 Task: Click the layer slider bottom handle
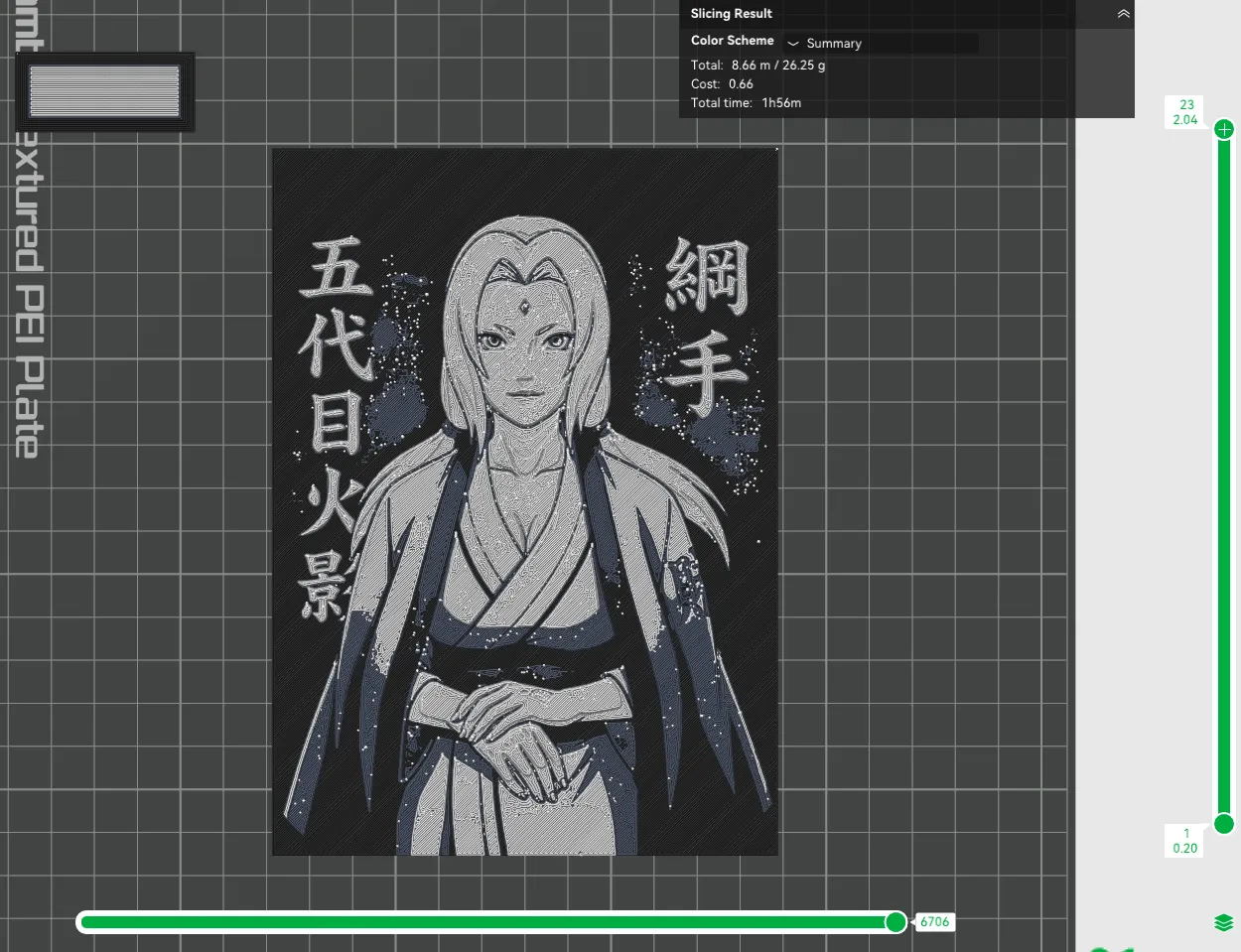pyautogui.click(x=1224, y=824)
